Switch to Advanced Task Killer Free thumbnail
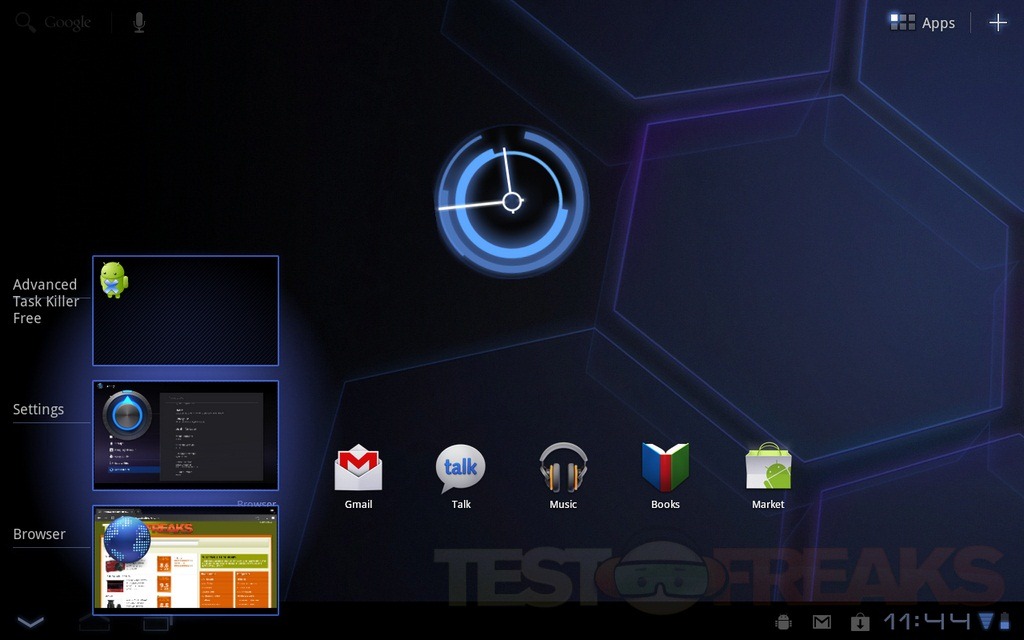 point(186,311)
